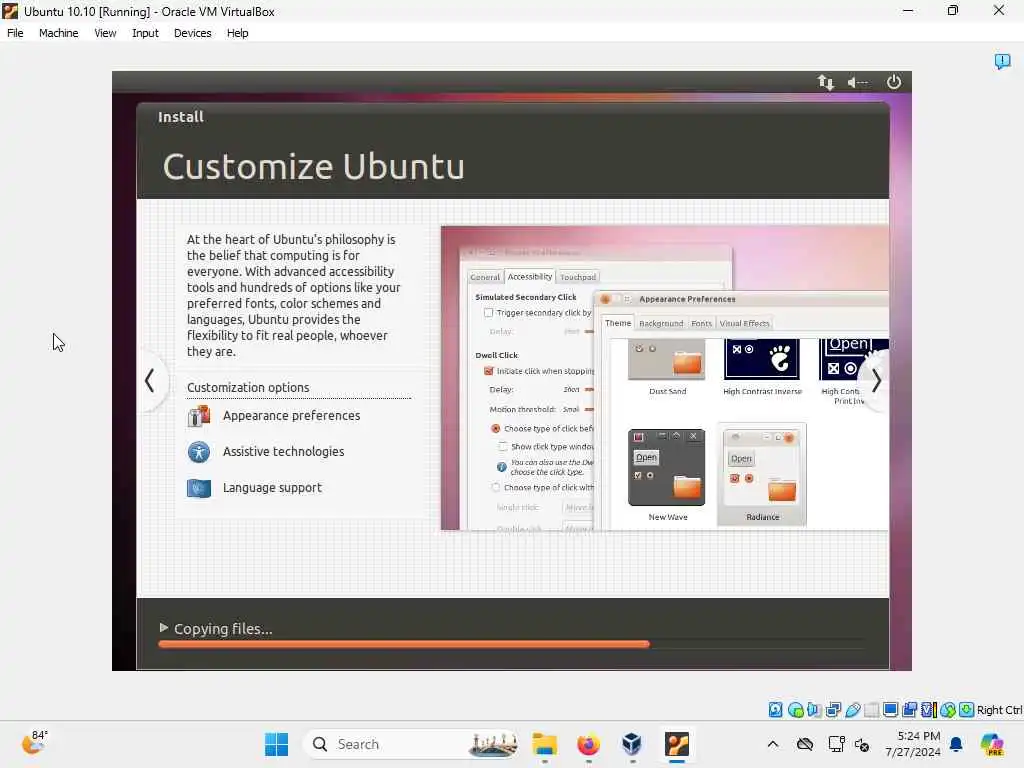Select Choose type of click with gestures radio
The width and height of the screenshot is (1024, 768).
[496, 487]
